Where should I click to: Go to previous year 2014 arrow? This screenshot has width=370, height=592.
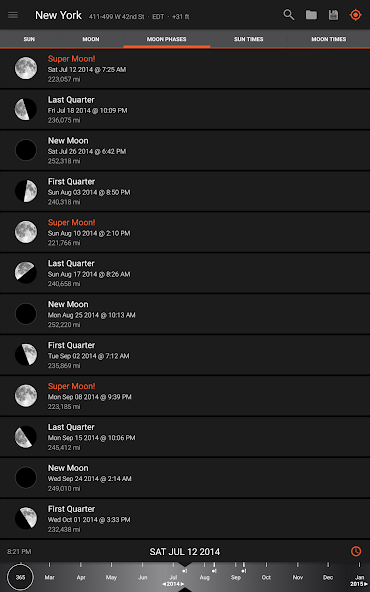pyautogui.click(x=165, y=584)
